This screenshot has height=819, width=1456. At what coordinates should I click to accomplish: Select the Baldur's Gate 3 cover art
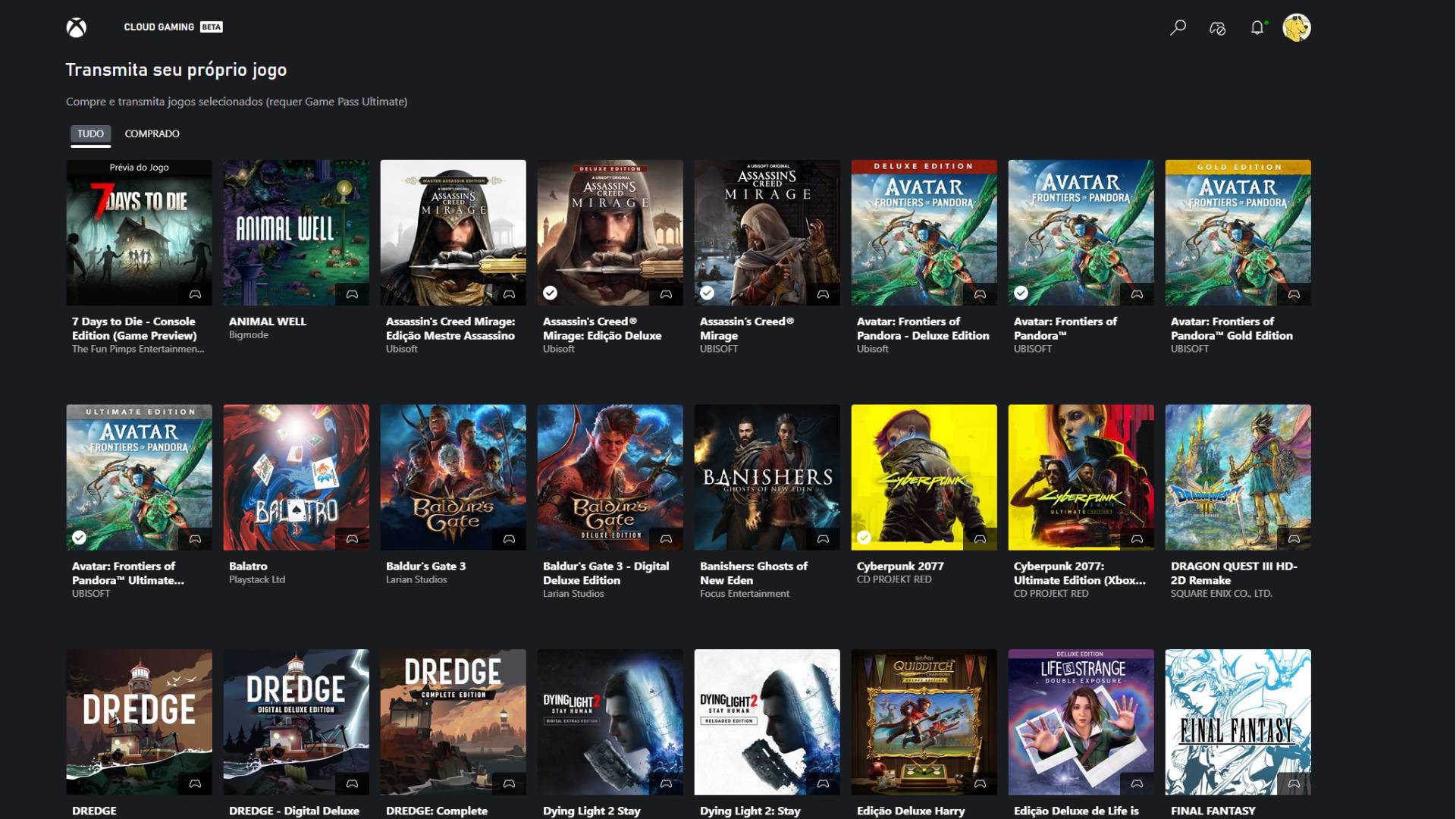point(453,477)
